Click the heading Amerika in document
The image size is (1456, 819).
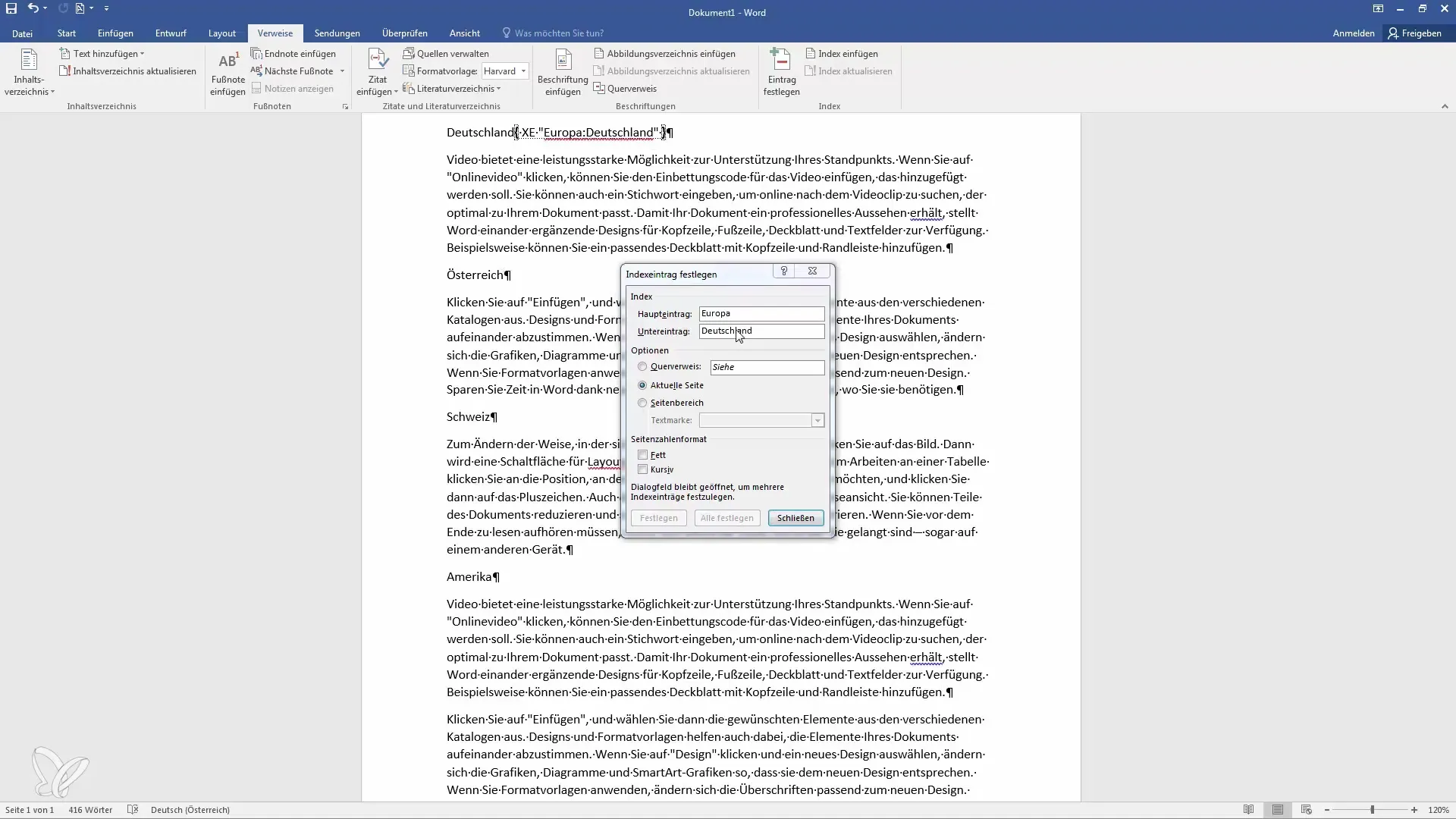point(469,577)
